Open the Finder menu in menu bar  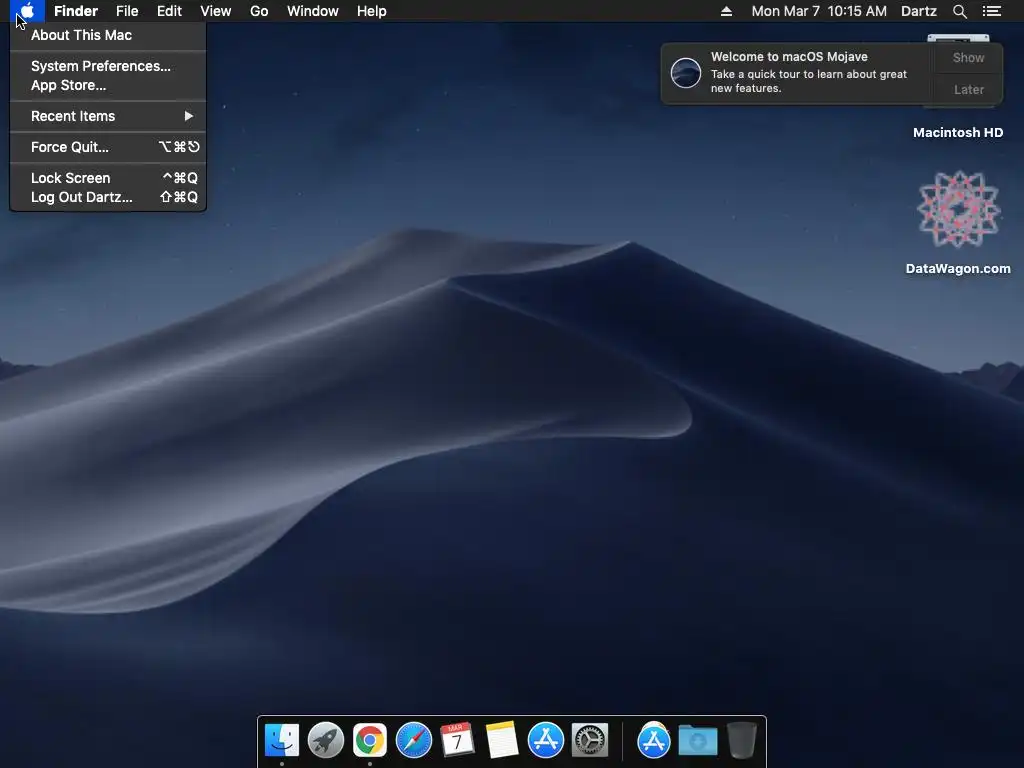pyautogui.click(x=76, y=11)
